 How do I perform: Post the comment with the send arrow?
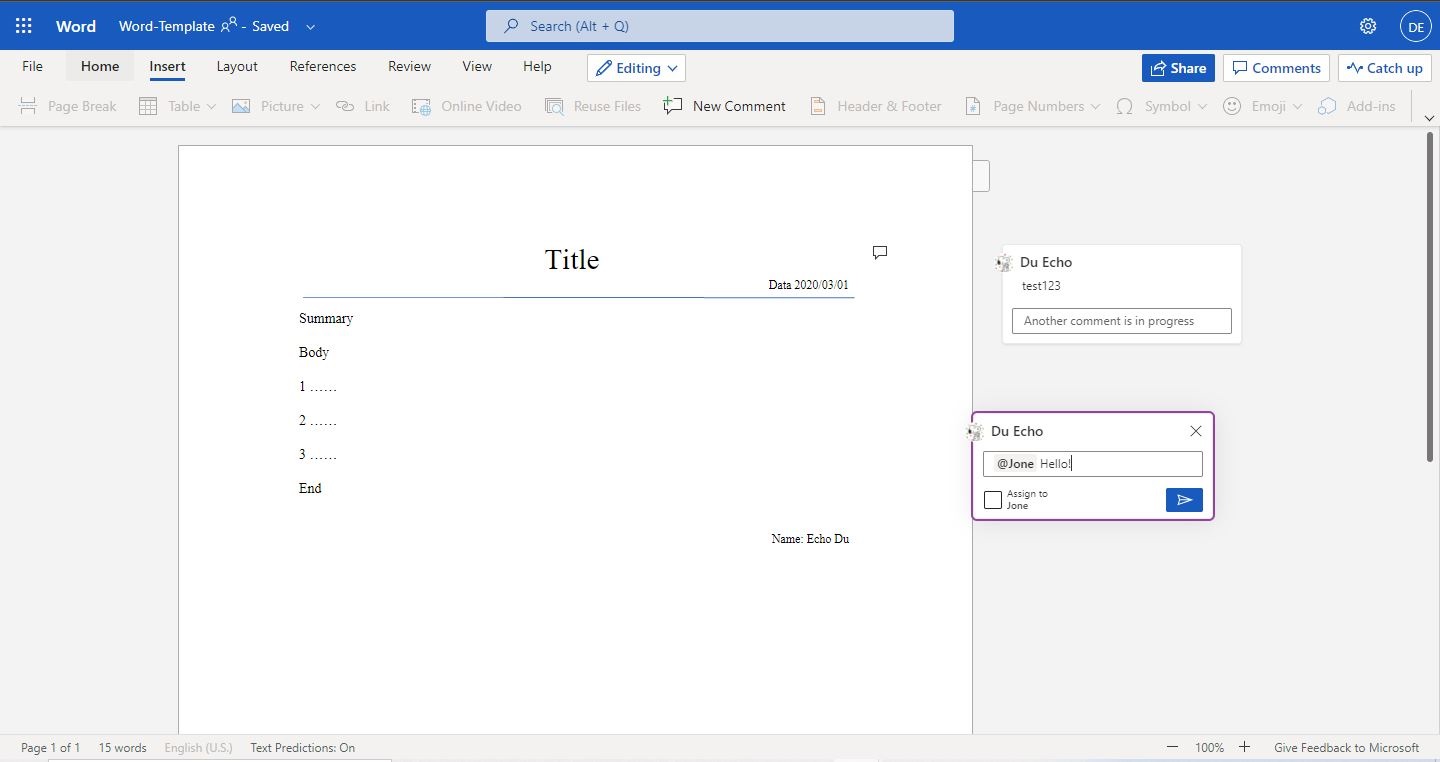point(1184,500)
